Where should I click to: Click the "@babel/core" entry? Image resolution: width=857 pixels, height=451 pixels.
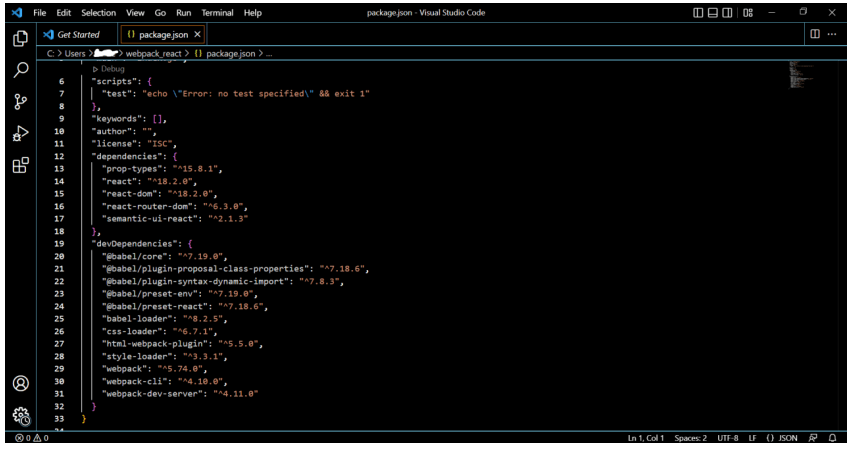coord(164,256)
